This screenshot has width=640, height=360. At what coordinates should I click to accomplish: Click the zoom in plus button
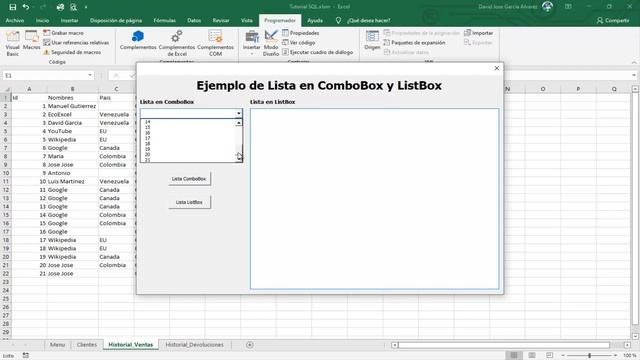(616, 356)
